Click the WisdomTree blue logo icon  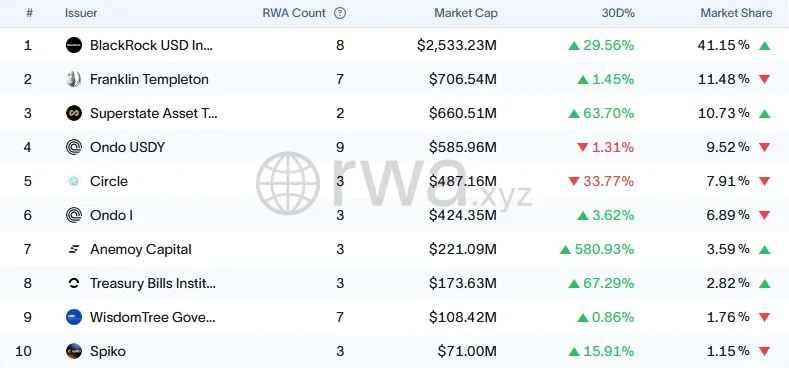(x=74, y=317)
